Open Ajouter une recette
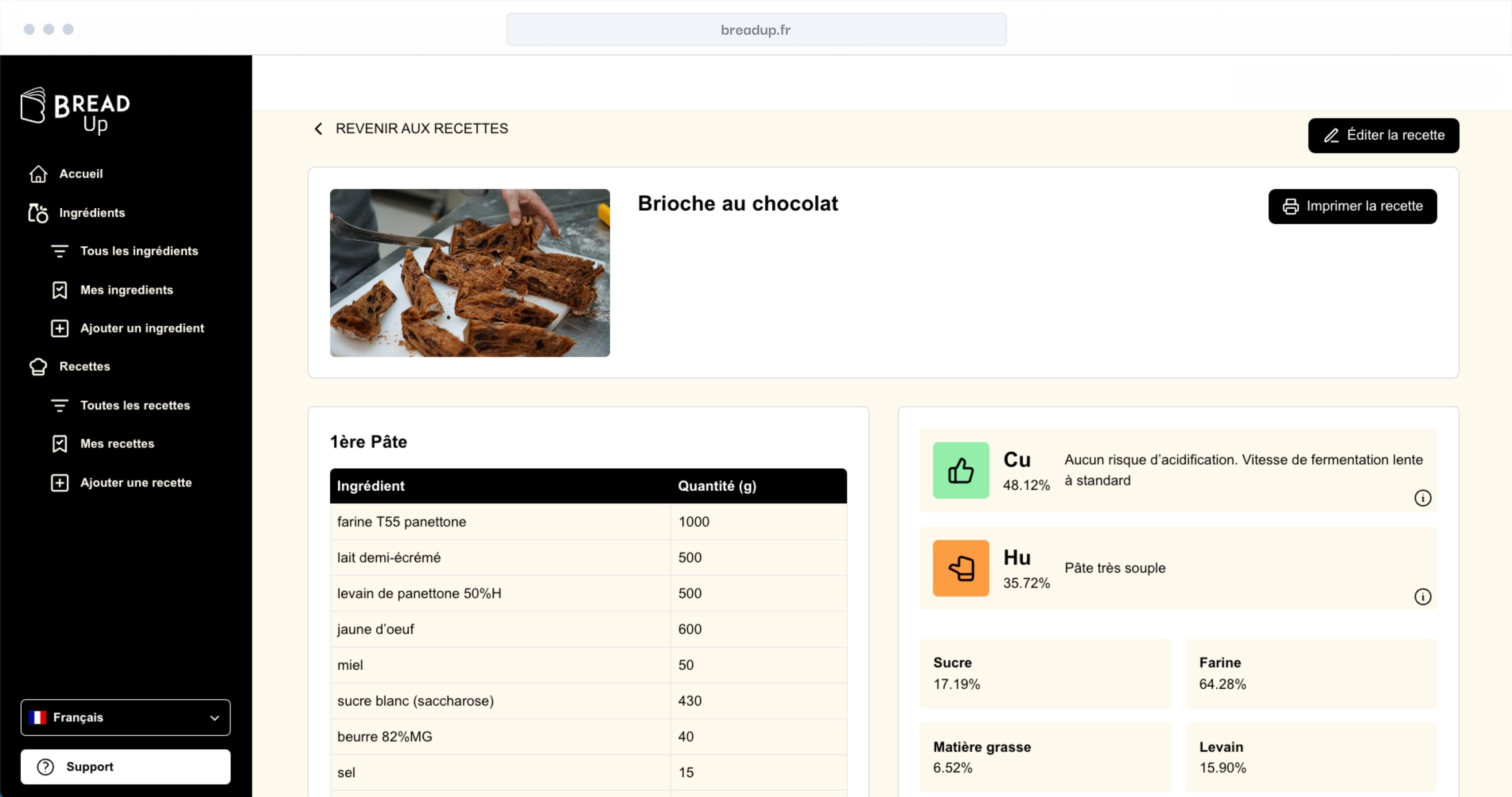This screenshot has width=1512, height=797. 136,482
